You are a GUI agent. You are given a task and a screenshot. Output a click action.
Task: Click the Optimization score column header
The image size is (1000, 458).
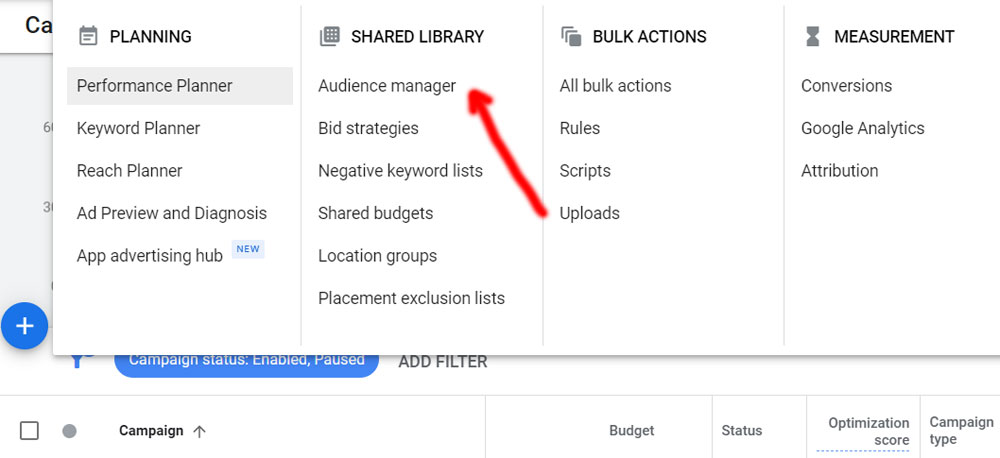pyautogui.click(x=863, y=432)
